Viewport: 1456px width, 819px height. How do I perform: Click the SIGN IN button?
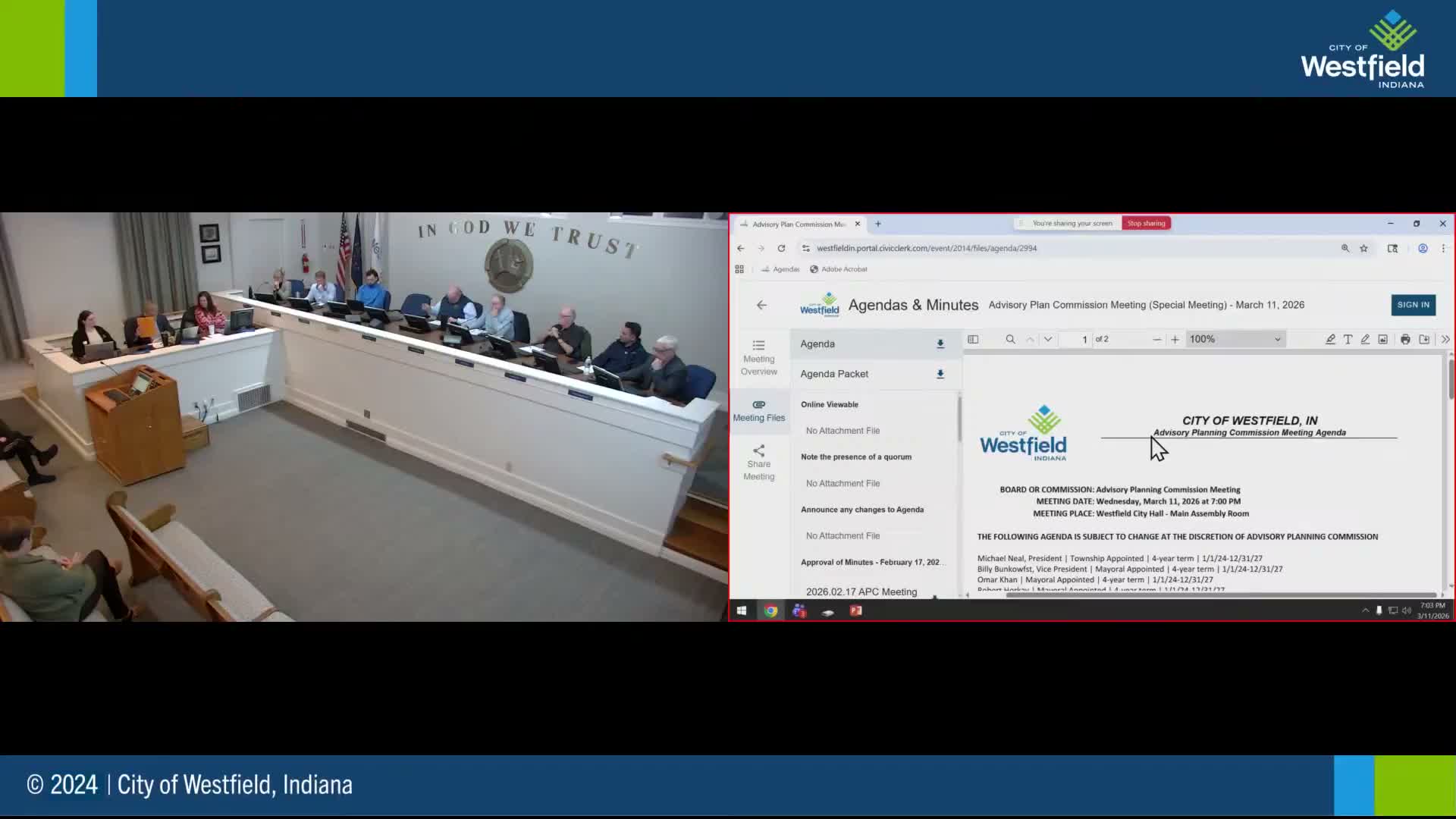point(1413,305)
